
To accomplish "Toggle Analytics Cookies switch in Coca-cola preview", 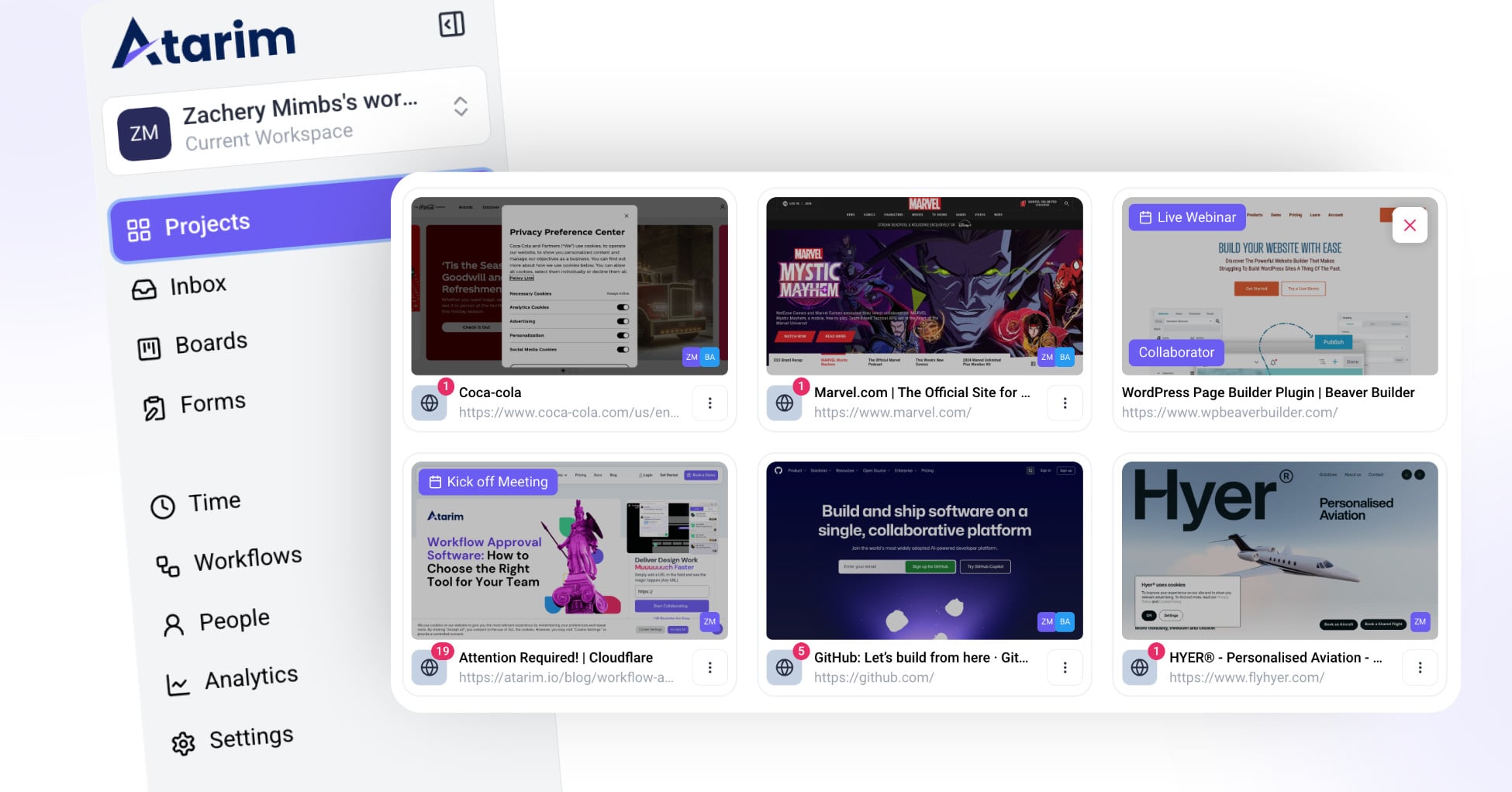I will pyautogui.click(x=623, y=307).
